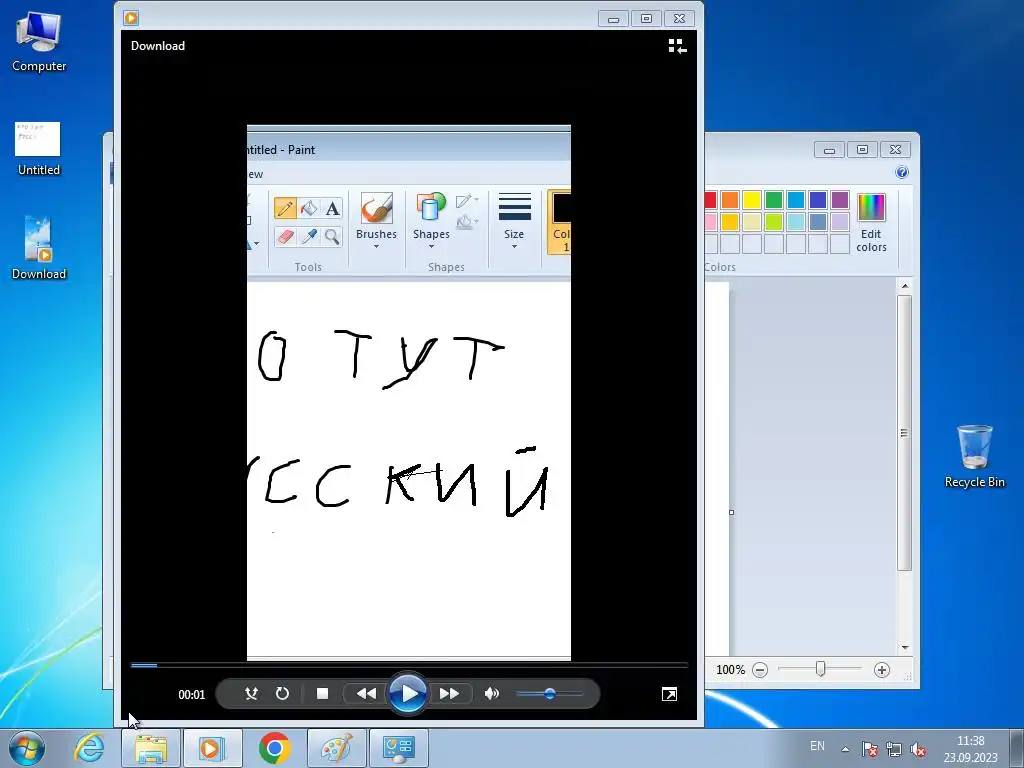Stop the video playback
1024x768 pixels.
322,694
